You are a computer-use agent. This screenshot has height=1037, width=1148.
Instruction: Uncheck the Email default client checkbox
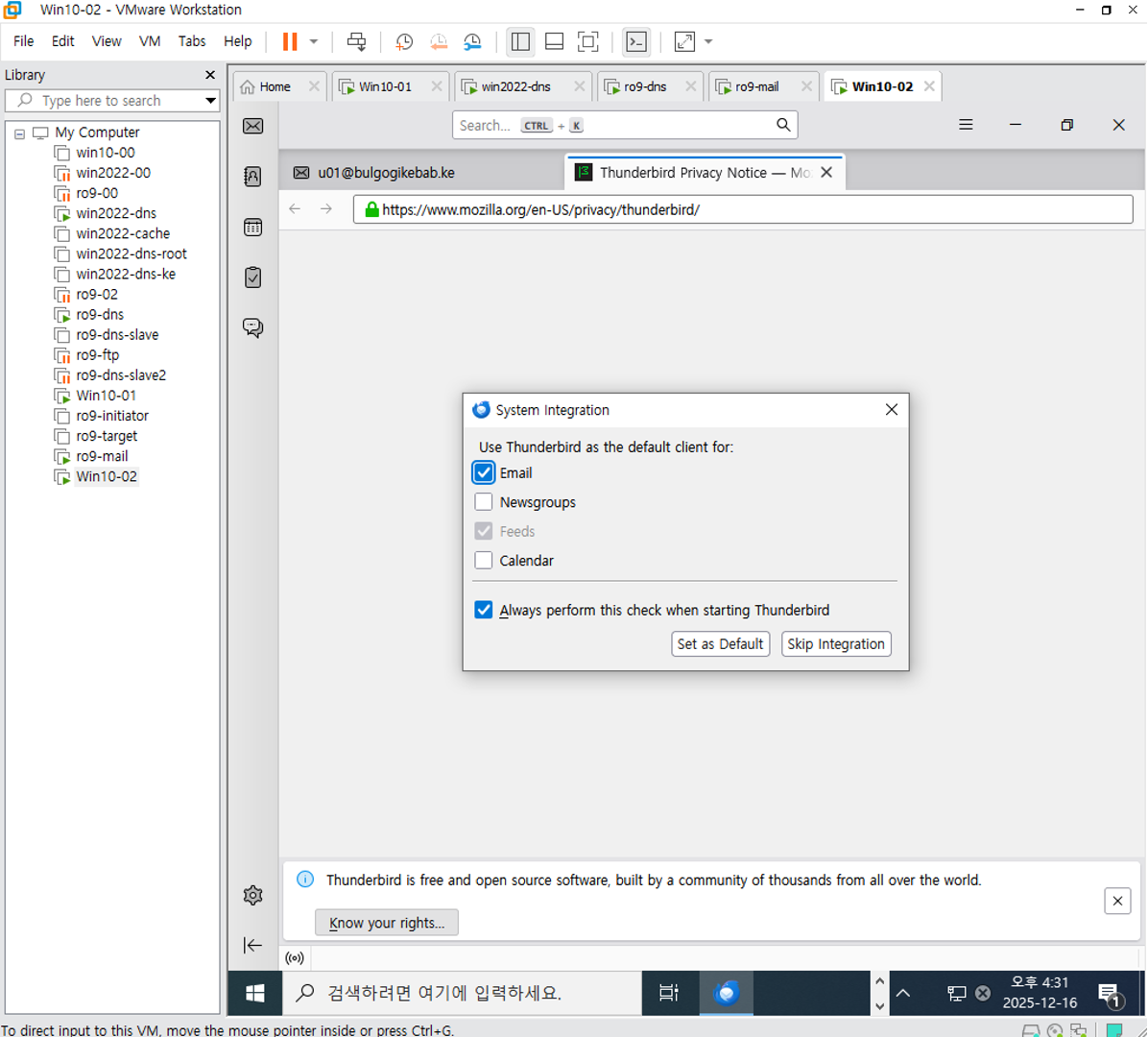coord(483,472)
